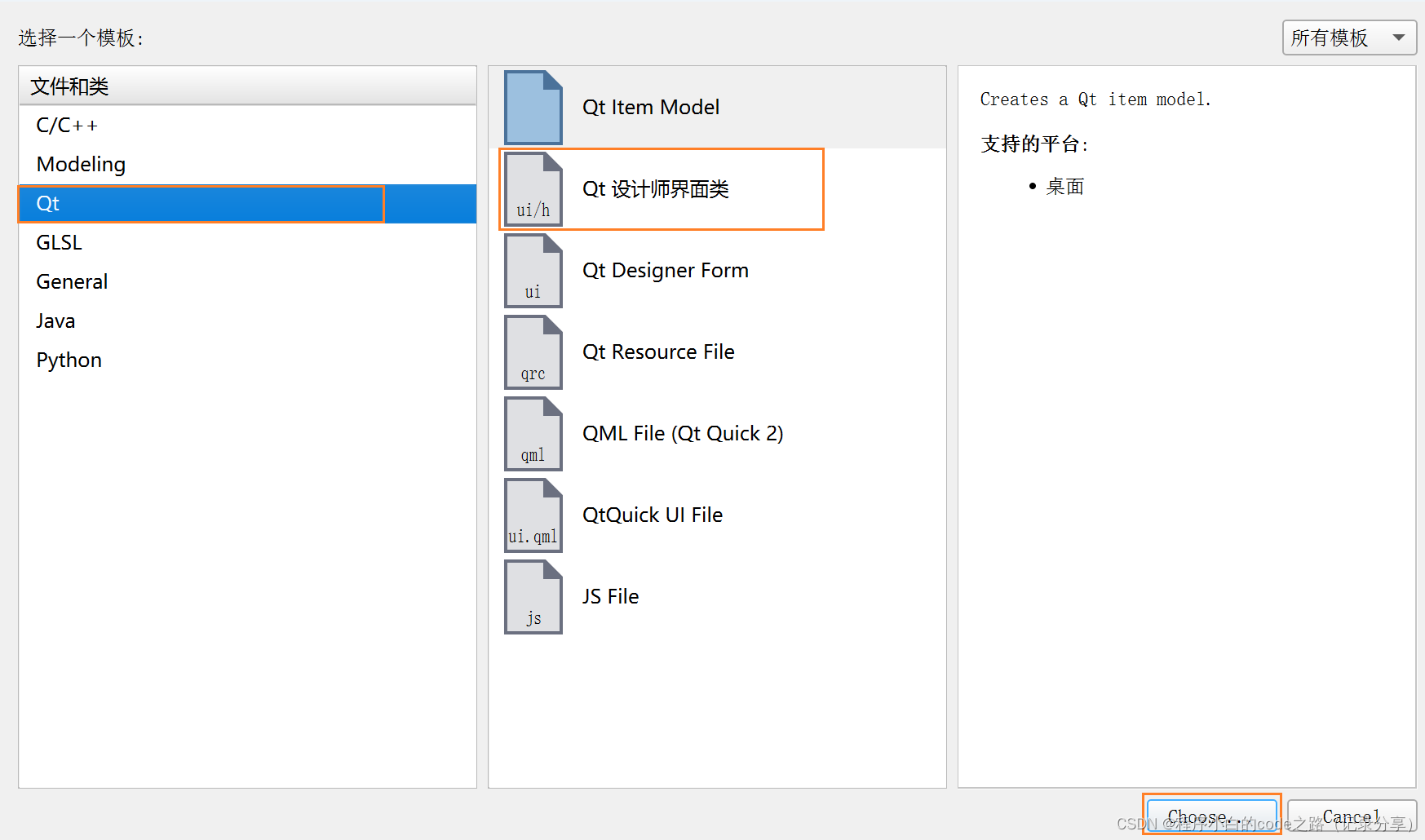
Task: Select the Java category
Action: 247,321
